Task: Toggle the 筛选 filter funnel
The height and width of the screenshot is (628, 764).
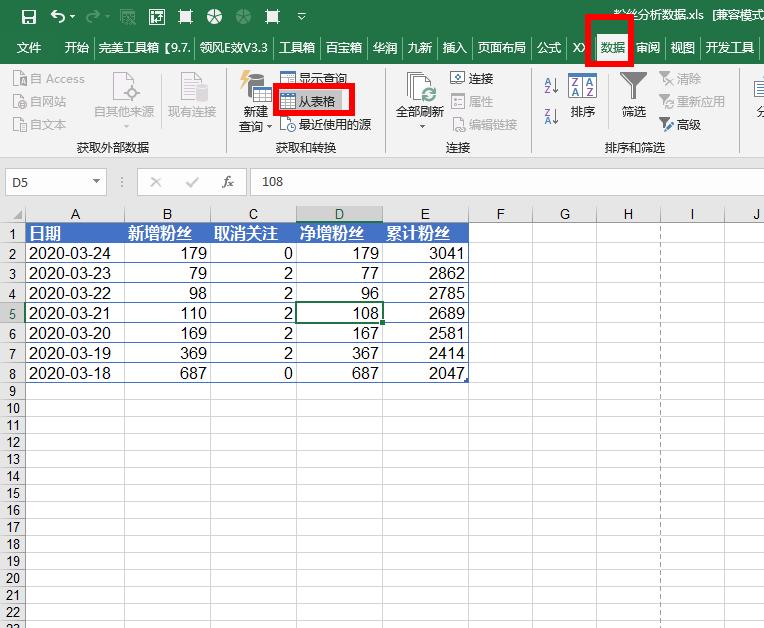Action: [x=633, y=95]
